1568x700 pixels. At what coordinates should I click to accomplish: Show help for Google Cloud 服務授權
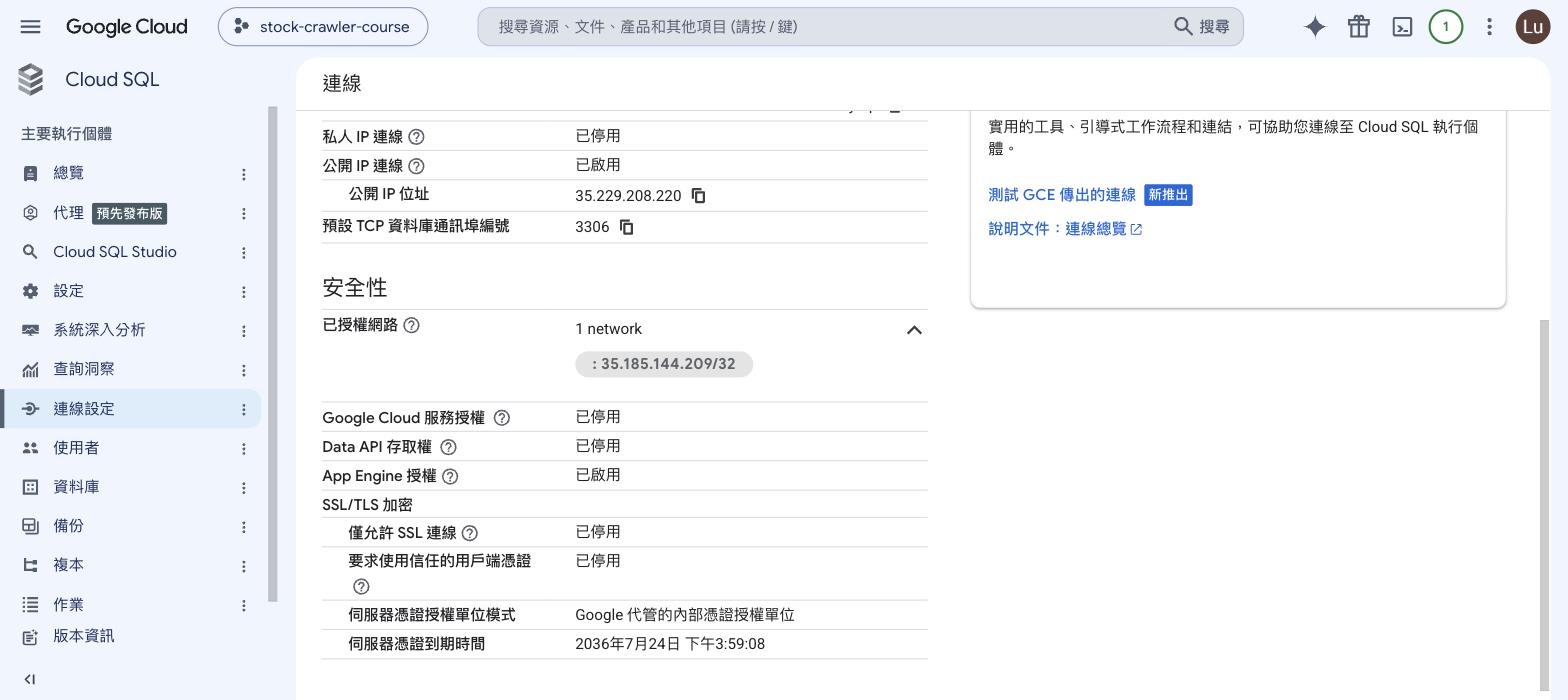coord(502,418)
